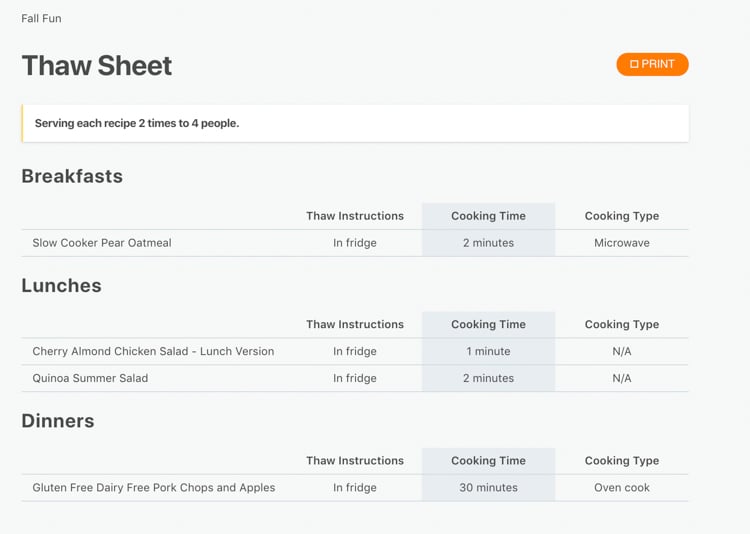Click the printer icon inside PRINT button

click(634, 64)
